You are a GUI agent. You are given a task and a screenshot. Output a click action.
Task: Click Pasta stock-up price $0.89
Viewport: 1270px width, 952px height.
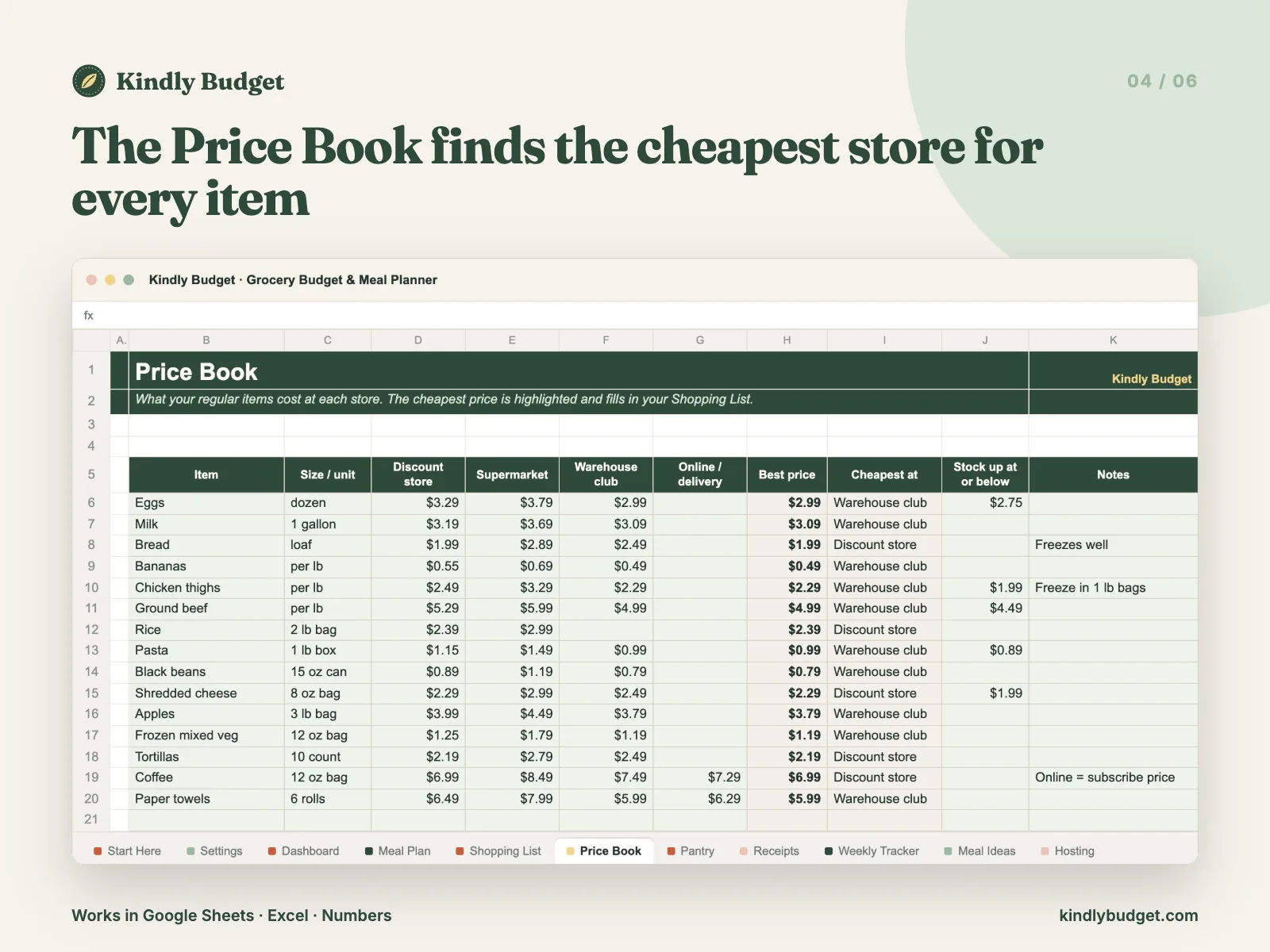[985, 651]
